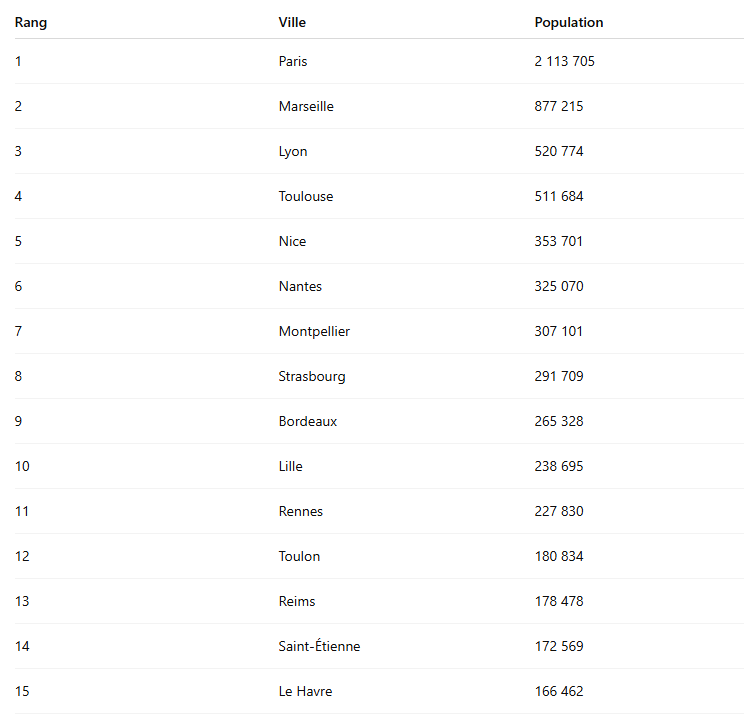Click the Ville column header
Screen dimensions: 744x720
(x=292, y=22)
